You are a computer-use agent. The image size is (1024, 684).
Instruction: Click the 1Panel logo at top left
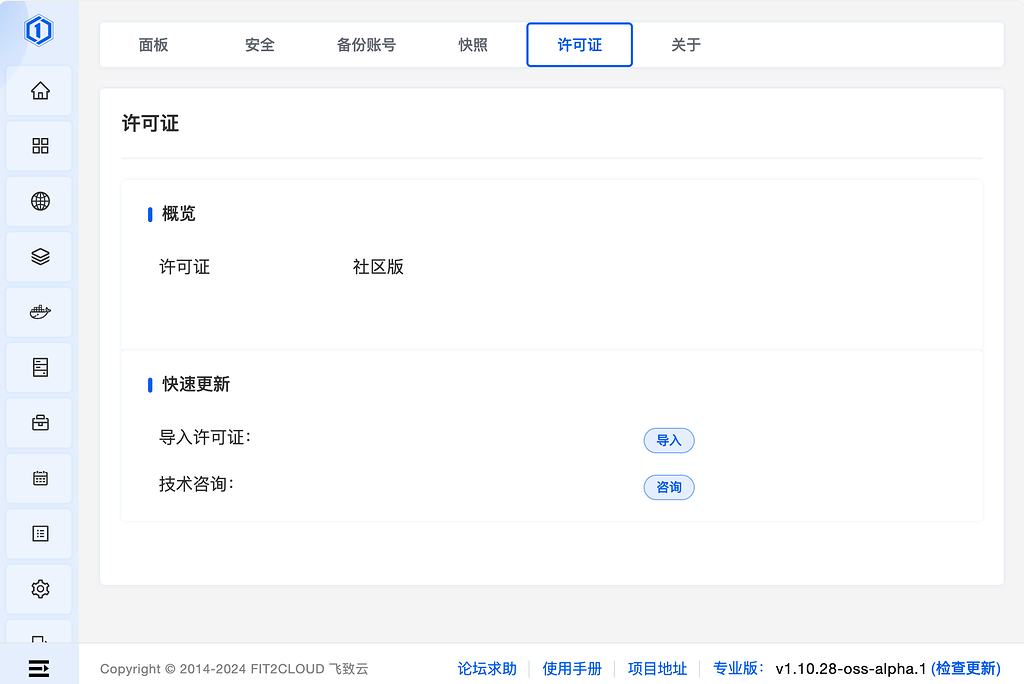(x=39, y=30)
